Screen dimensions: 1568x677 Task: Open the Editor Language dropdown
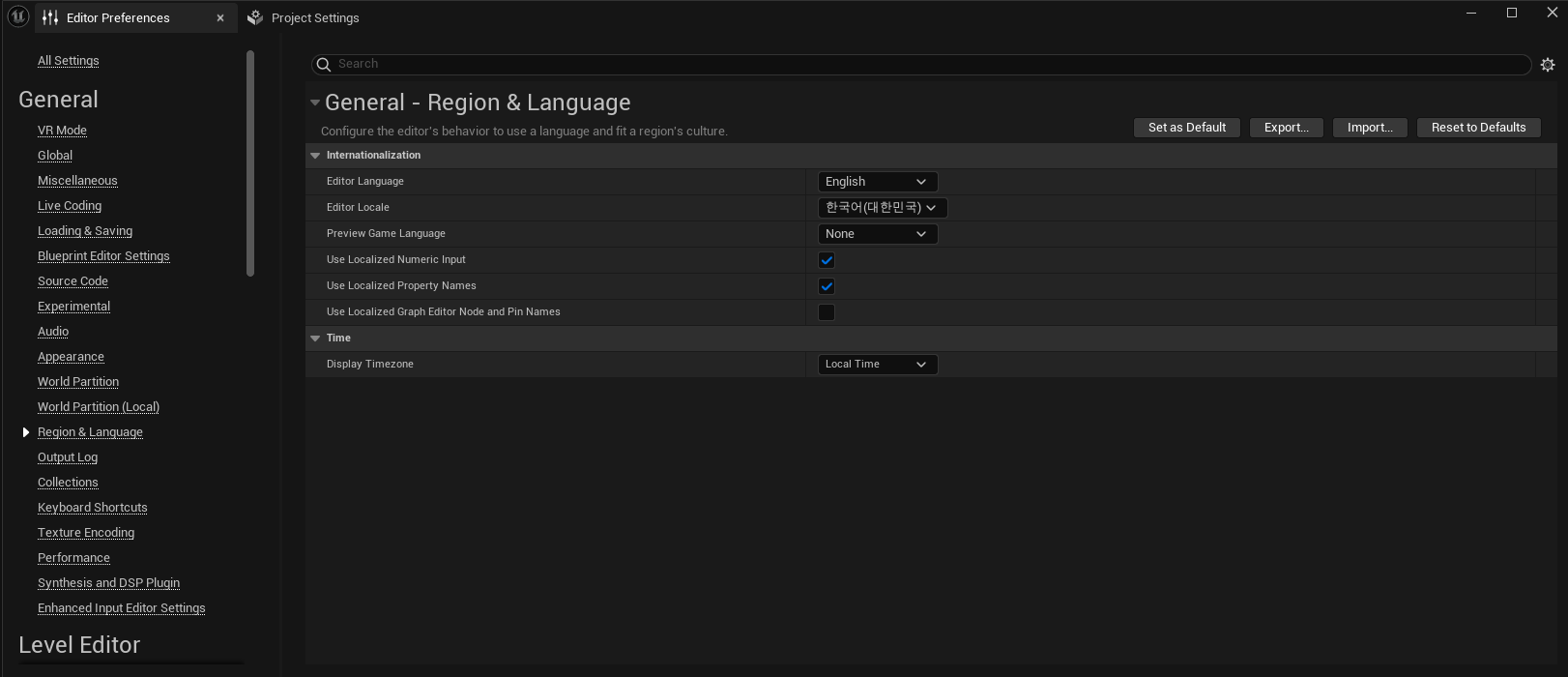(x=878, y=182)
